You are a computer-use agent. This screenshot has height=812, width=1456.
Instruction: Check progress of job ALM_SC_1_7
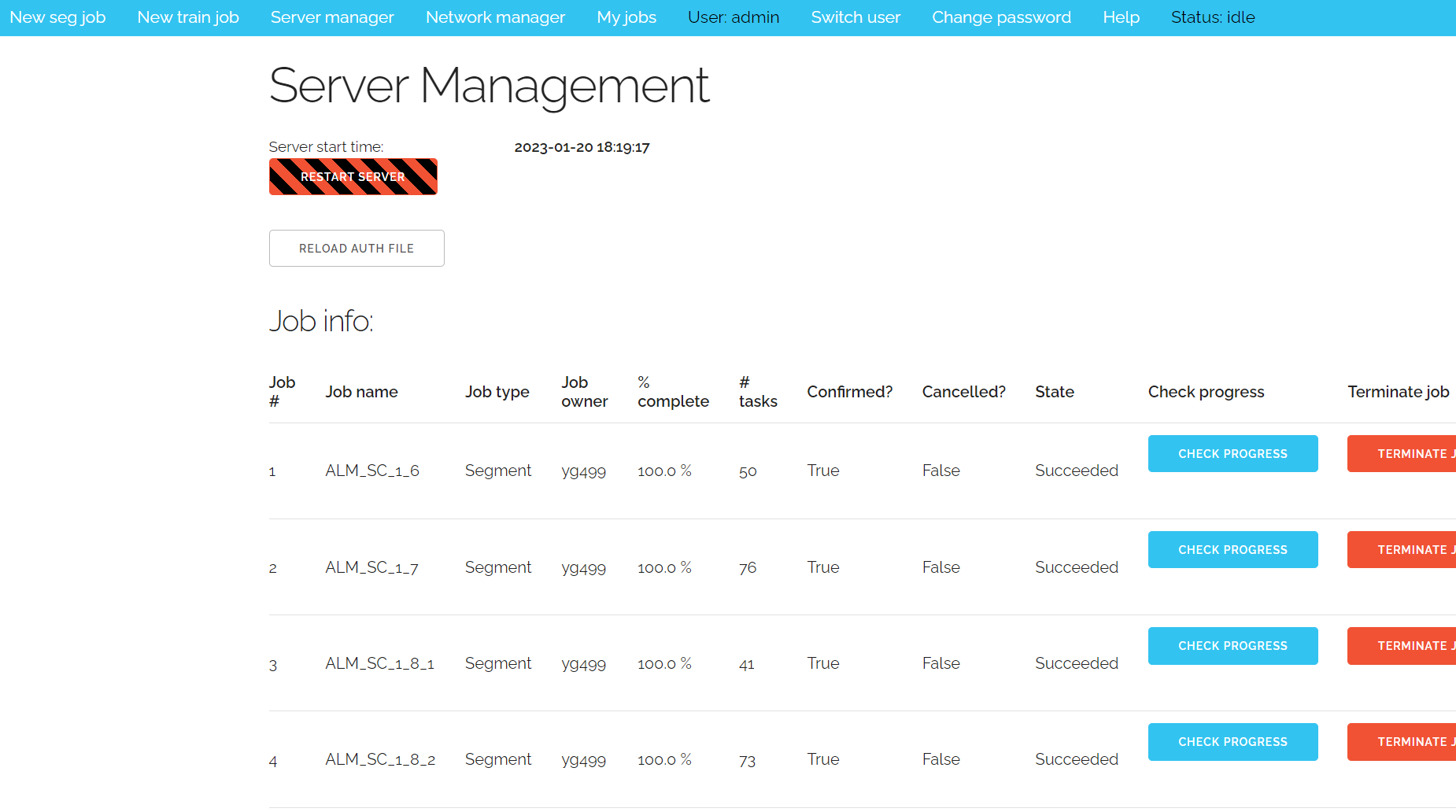(x=1232, y=550)
